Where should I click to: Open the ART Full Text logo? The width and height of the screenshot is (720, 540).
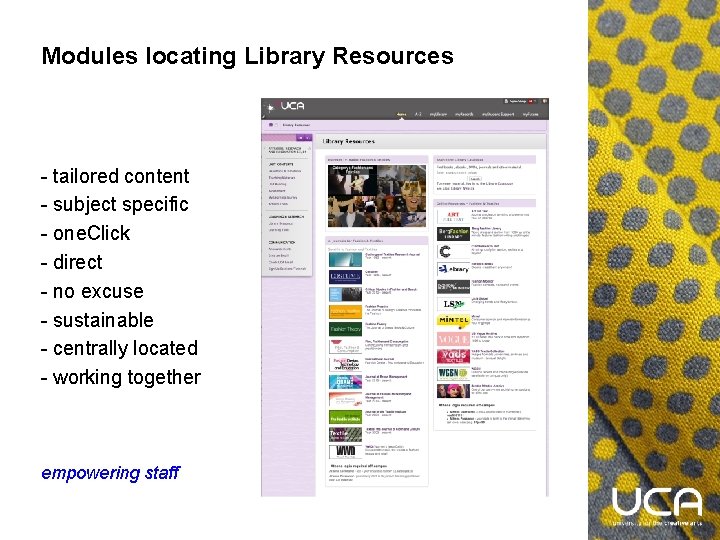[453, 217]
